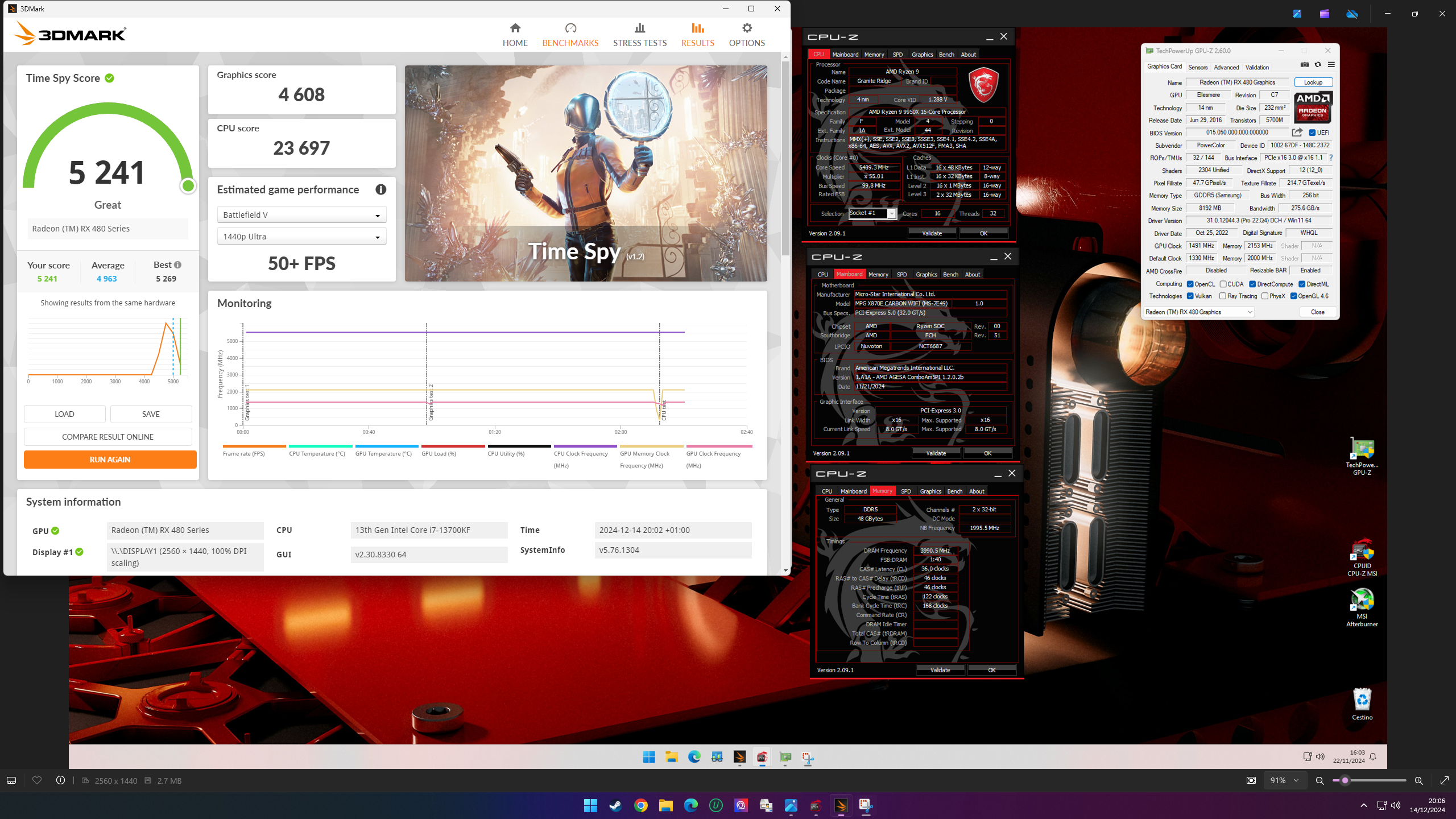Click the Validate button in the Mainboard CPU-Z window
Image resolution: width=1456 pixels, height=819 pixels.
point(936,453)
